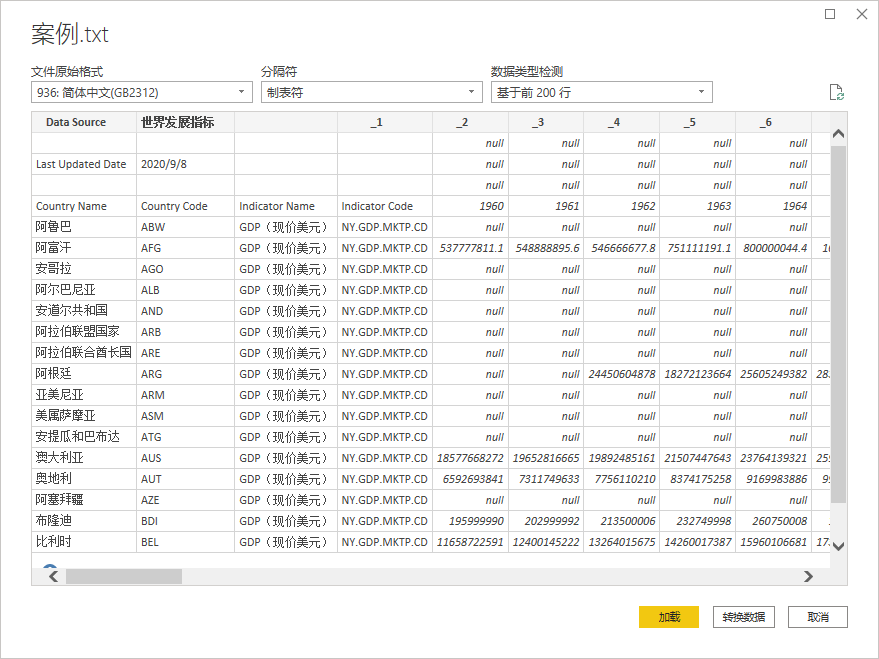Image resolution: width=879 pixels, height=659 pixels.
Task: Click the 加载 button
Action: pyautogui.click(x=669, y=617)
